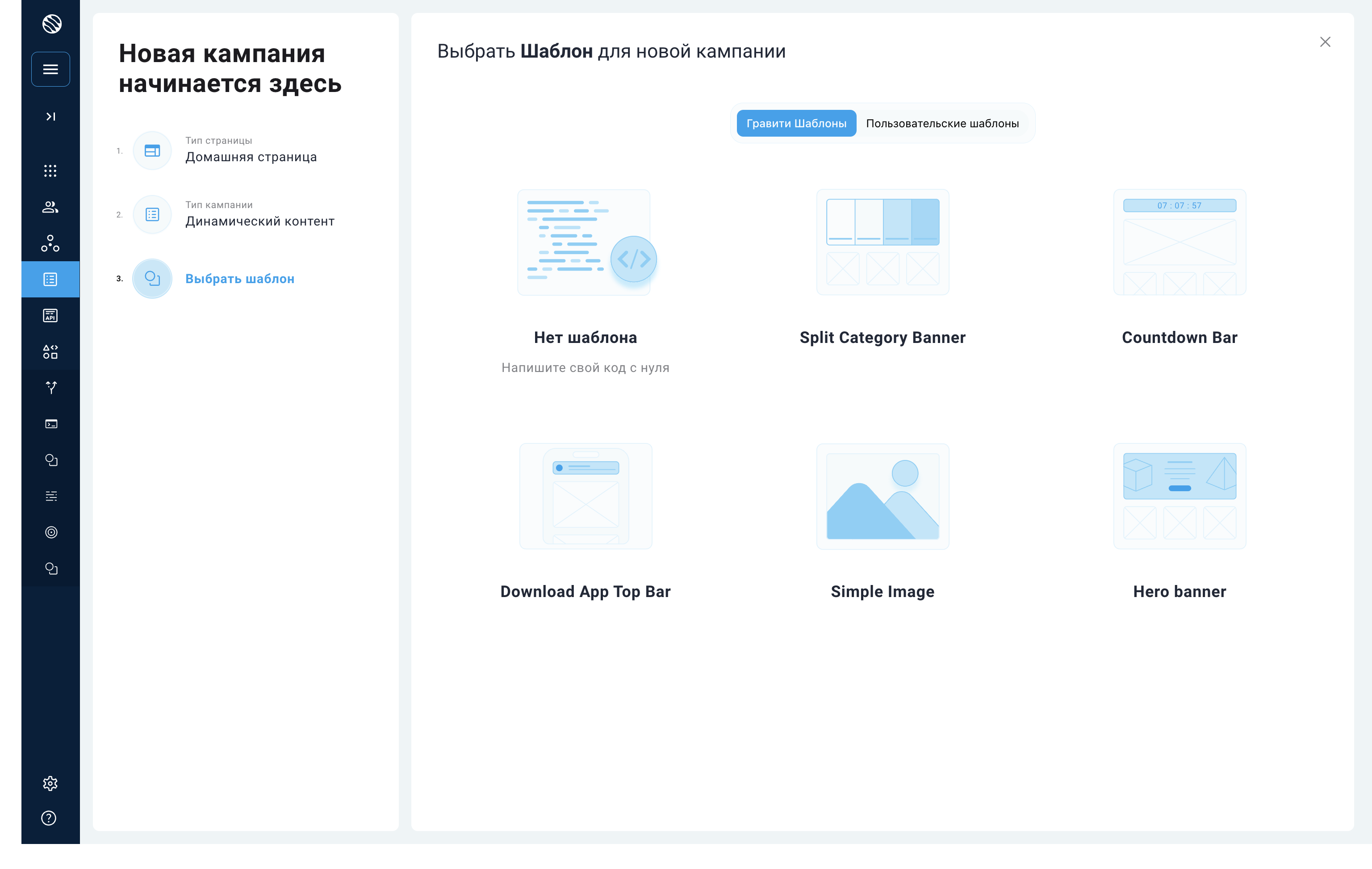The height and width of the screenshot is (869, 1372).
Task: Open the target goals icon
Action: (51, 532)
